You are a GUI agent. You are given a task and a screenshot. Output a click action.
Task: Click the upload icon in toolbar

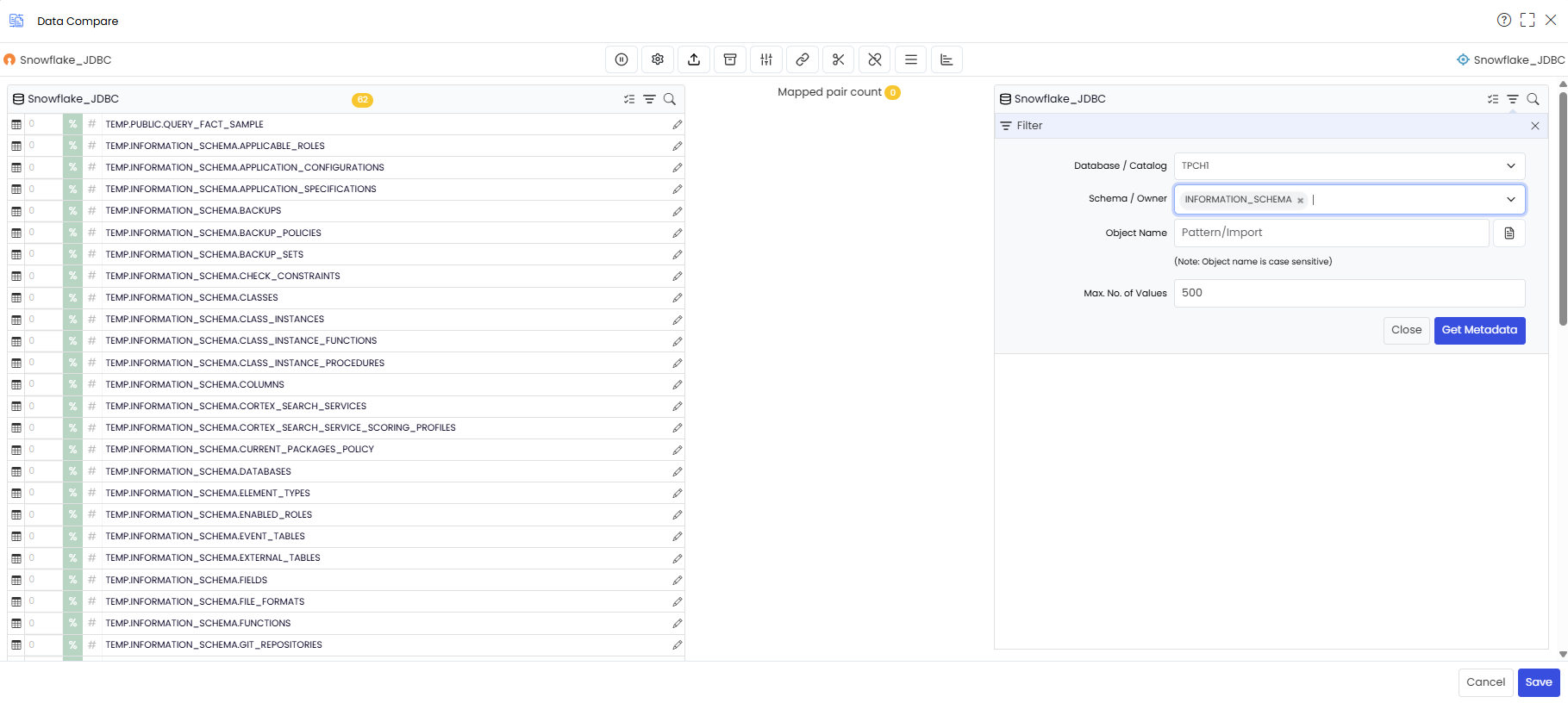click(x=694, y=59)
